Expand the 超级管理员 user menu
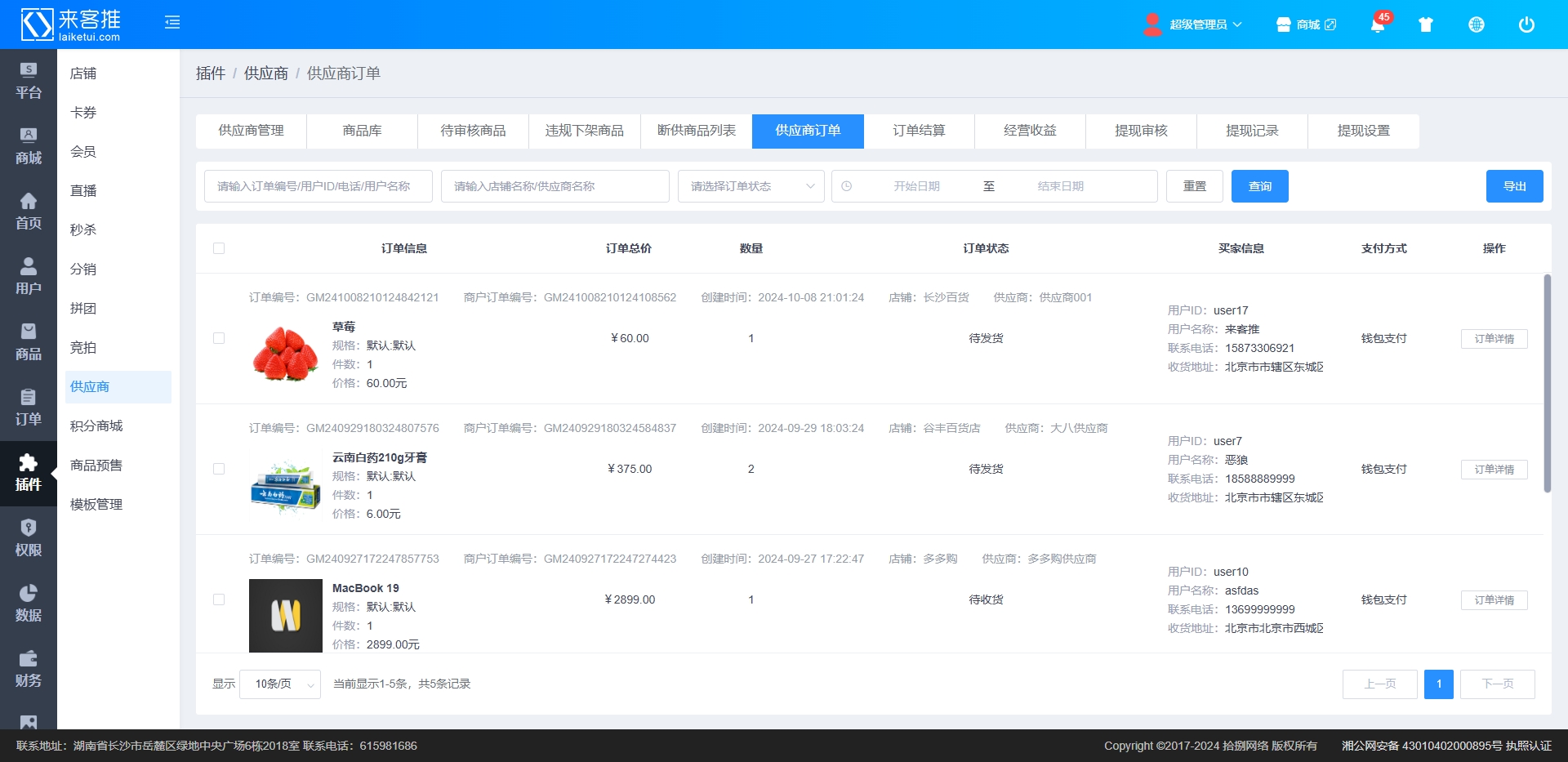The image size is (1568, 762). 1197,25
